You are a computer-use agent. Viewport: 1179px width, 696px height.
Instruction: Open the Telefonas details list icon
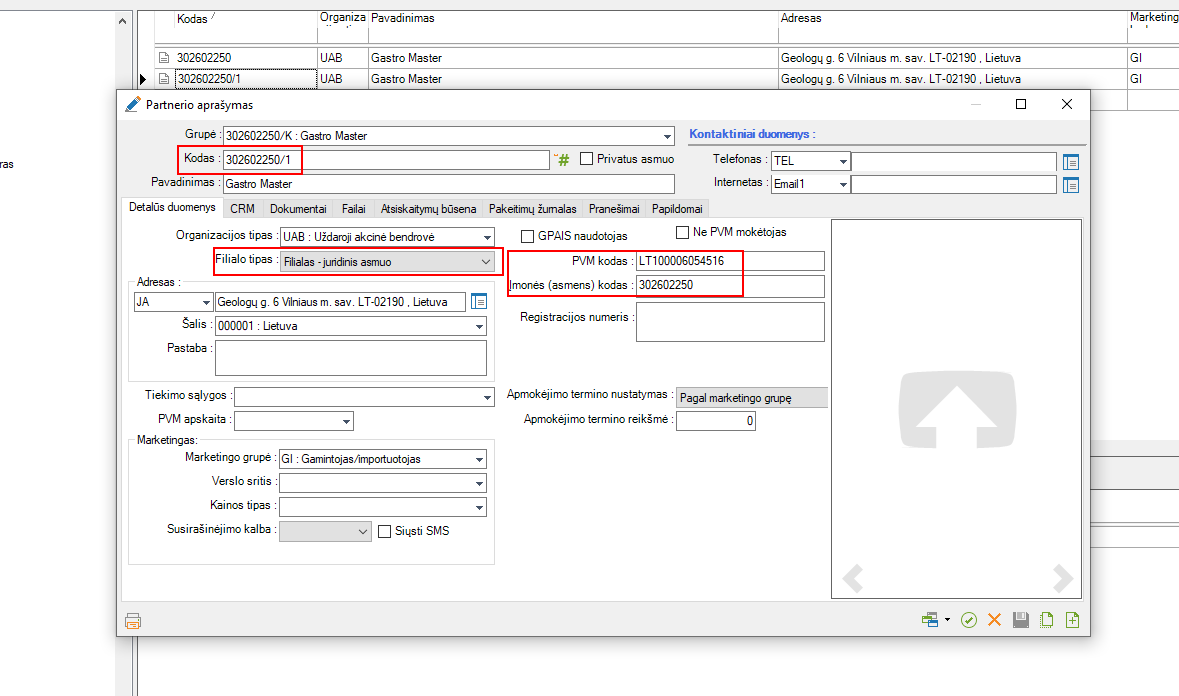1071,162
